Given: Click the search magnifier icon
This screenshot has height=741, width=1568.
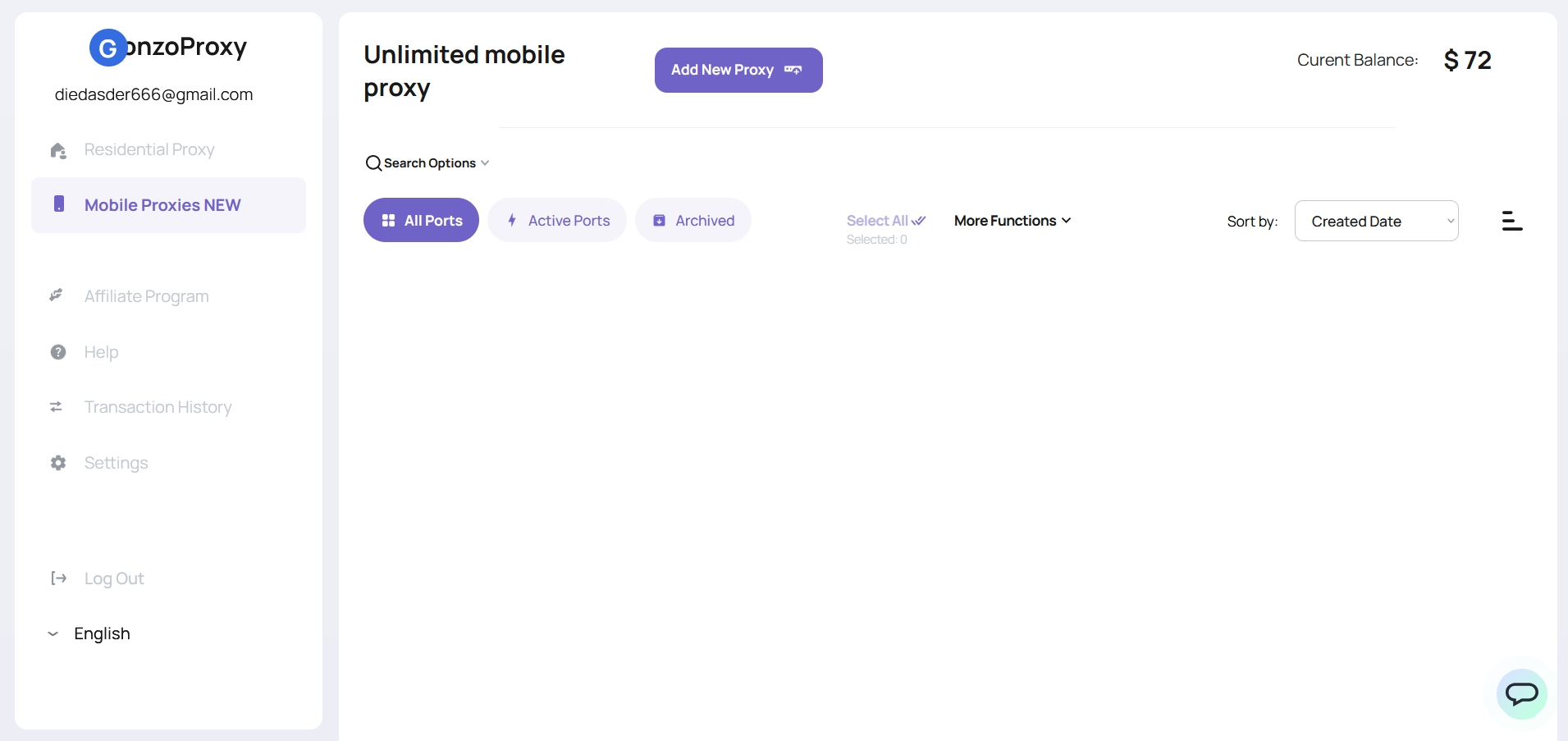Looking at the screenshot, I should coord(373,163).
